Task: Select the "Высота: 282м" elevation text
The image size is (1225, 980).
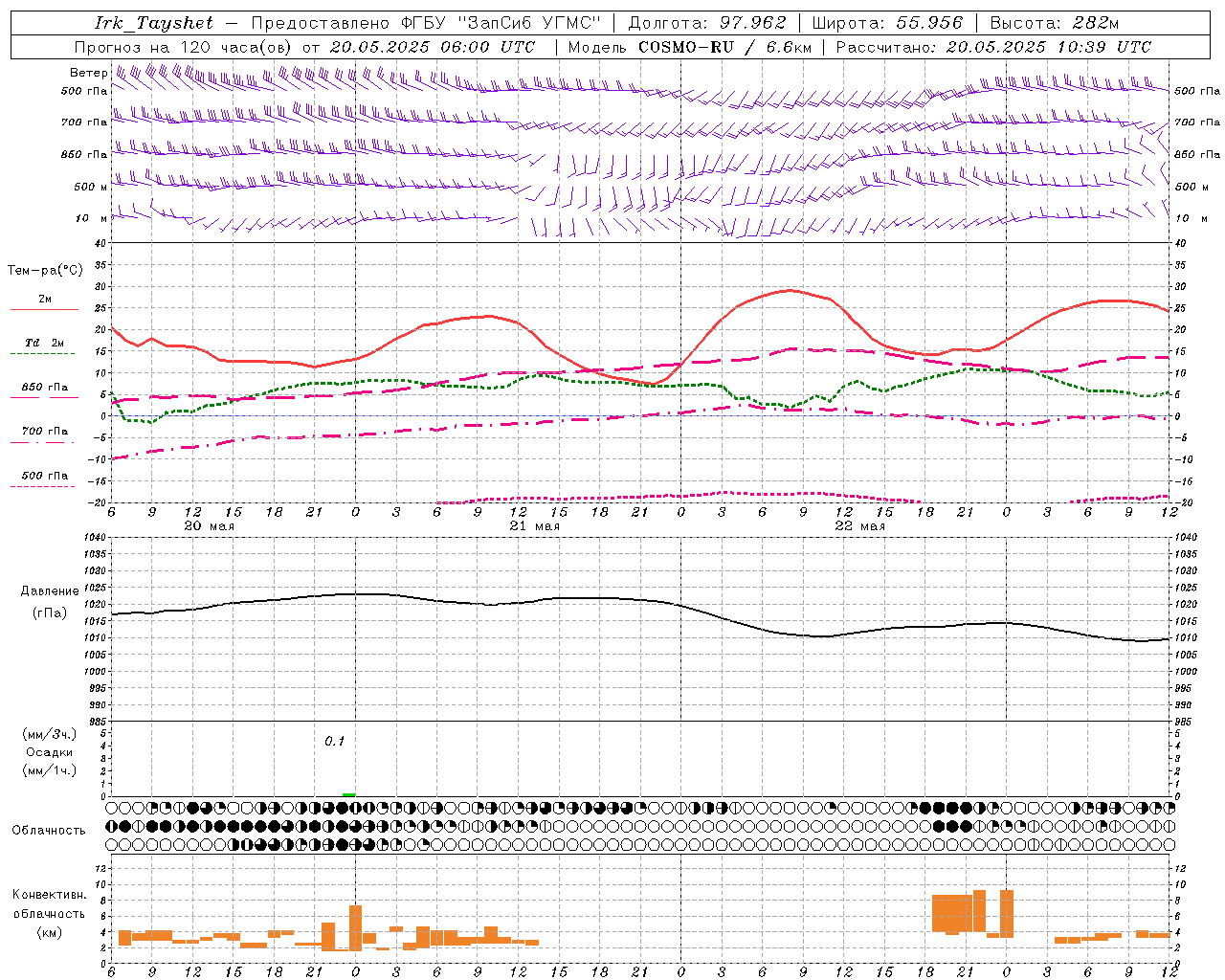Action: pos(1055,23)
